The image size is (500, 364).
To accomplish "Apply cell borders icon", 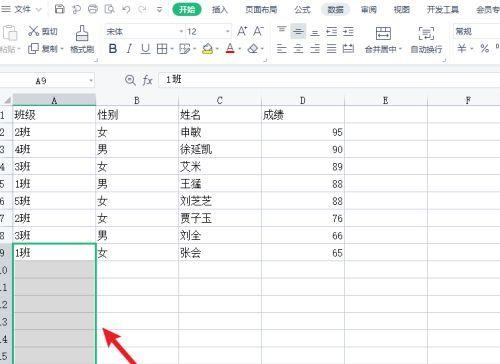I will [162, 49].
